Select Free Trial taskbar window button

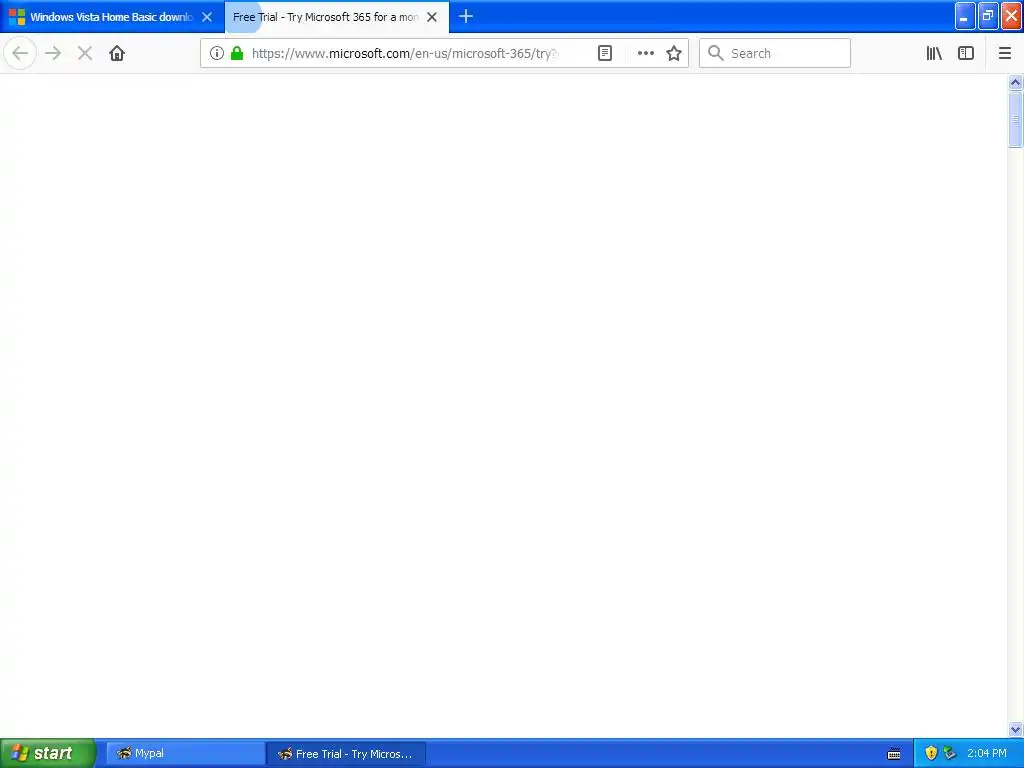point(346,753)
